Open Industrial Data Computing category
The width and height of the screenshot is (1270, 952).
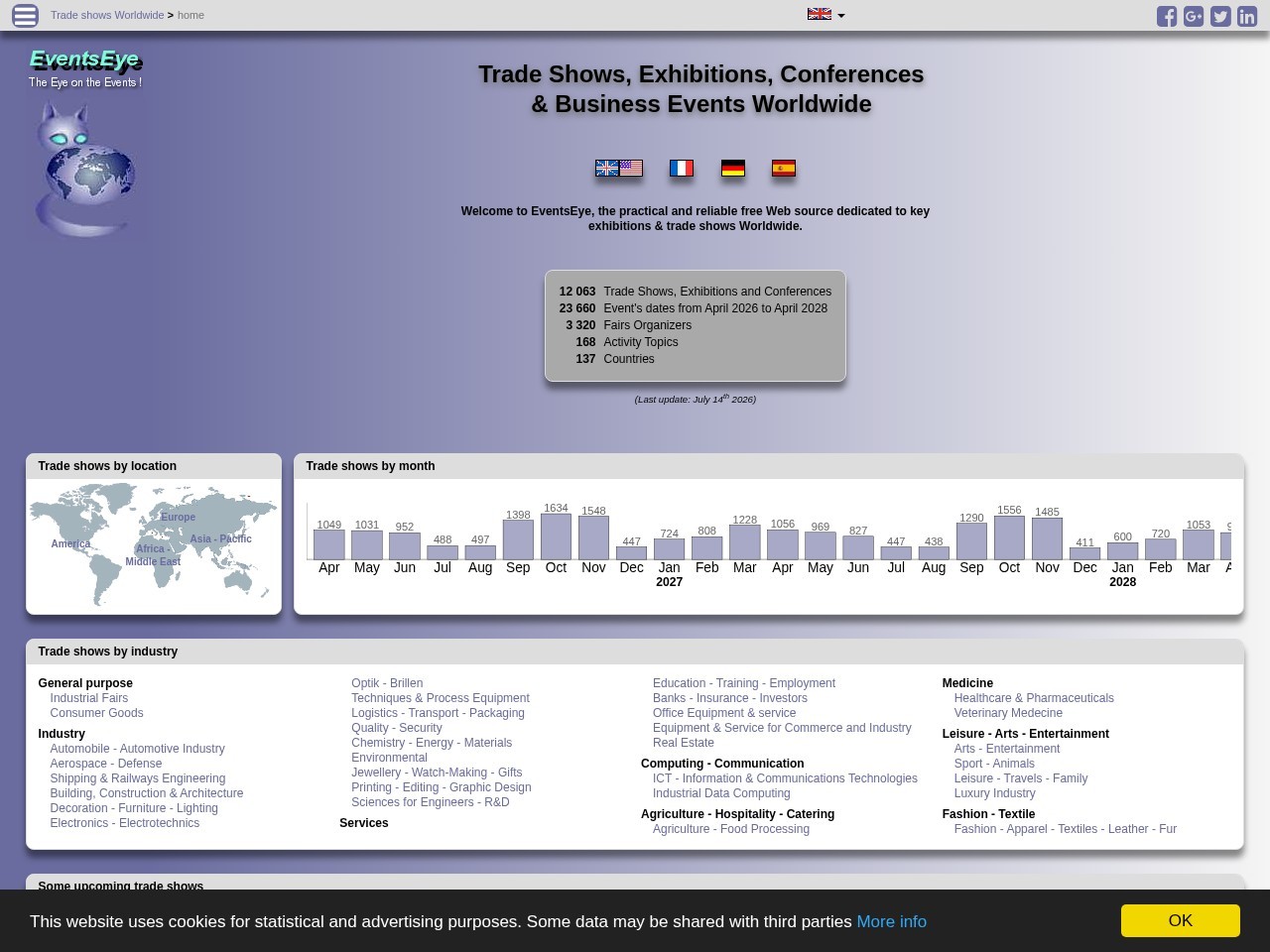coord(721,793)
